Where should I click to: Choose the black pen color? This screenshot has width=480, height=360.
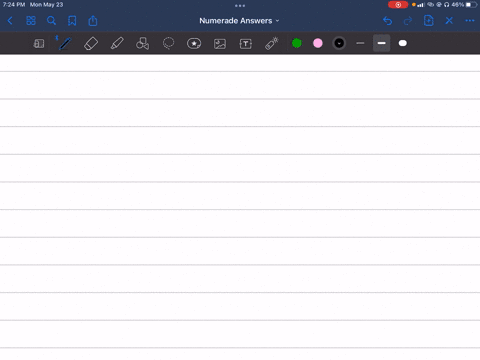pyautogui.click(x=339, y=43)
